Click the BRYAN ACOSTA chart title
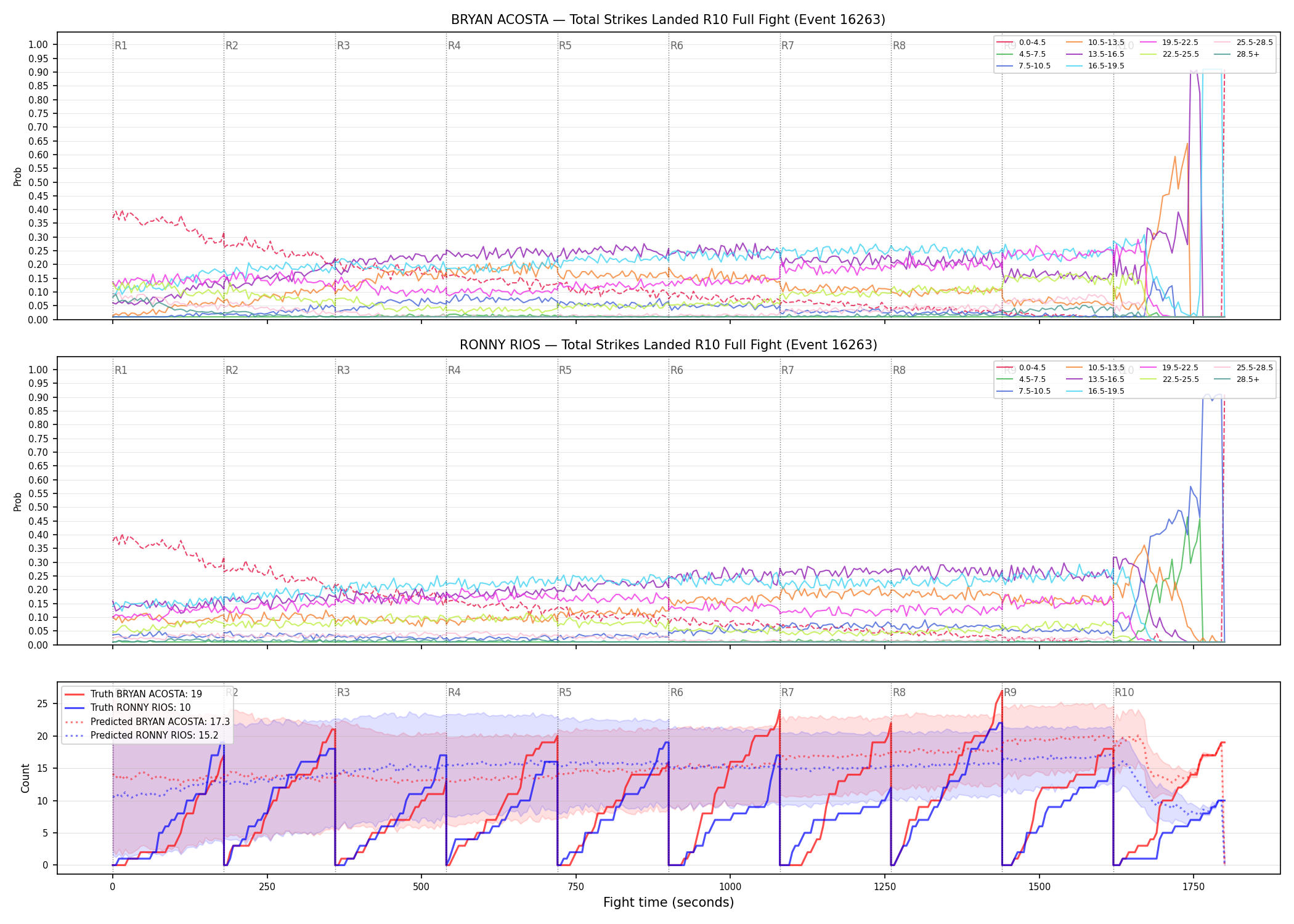1294x924 pixels. 668,20
